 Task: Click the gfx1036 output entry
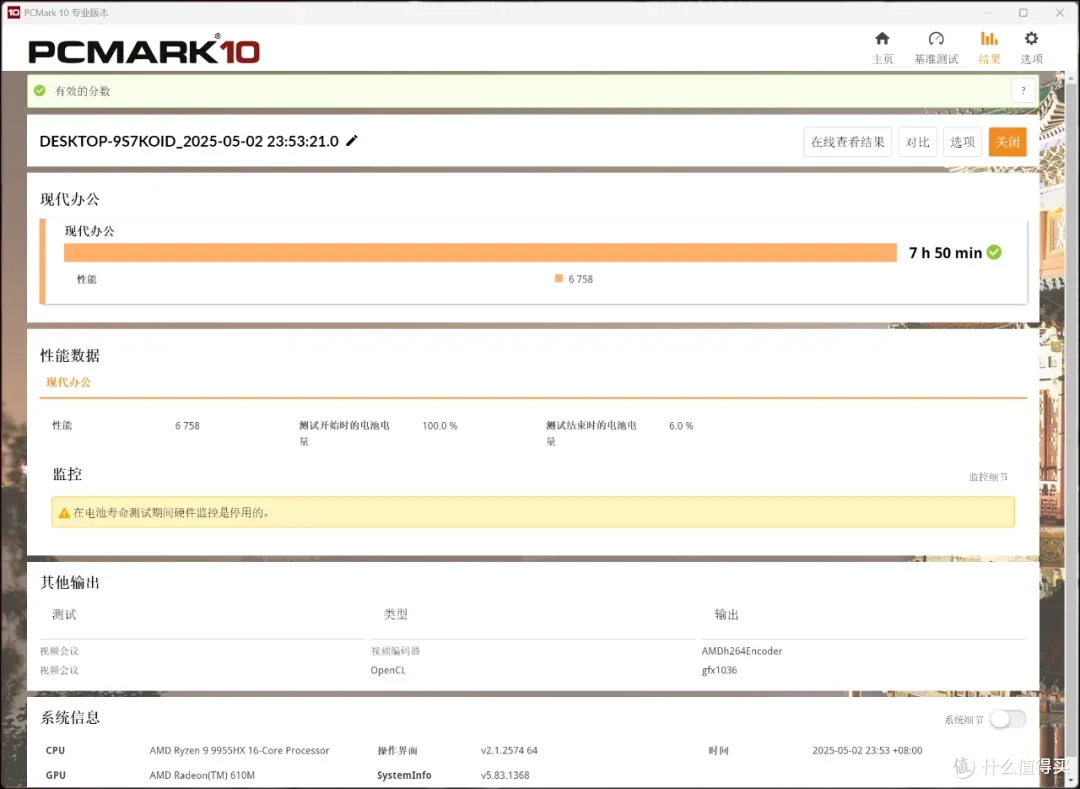(x=719, y=670)
